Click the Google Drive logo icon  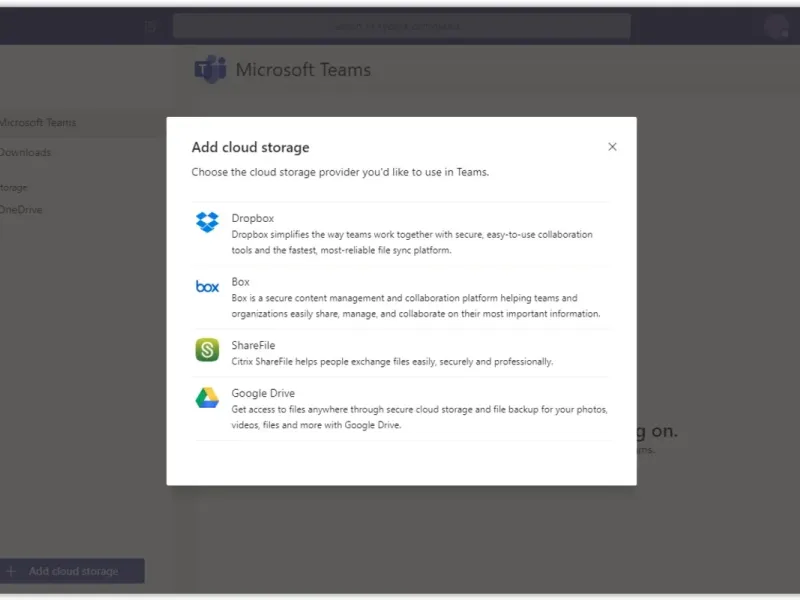(x=207, y=397)
